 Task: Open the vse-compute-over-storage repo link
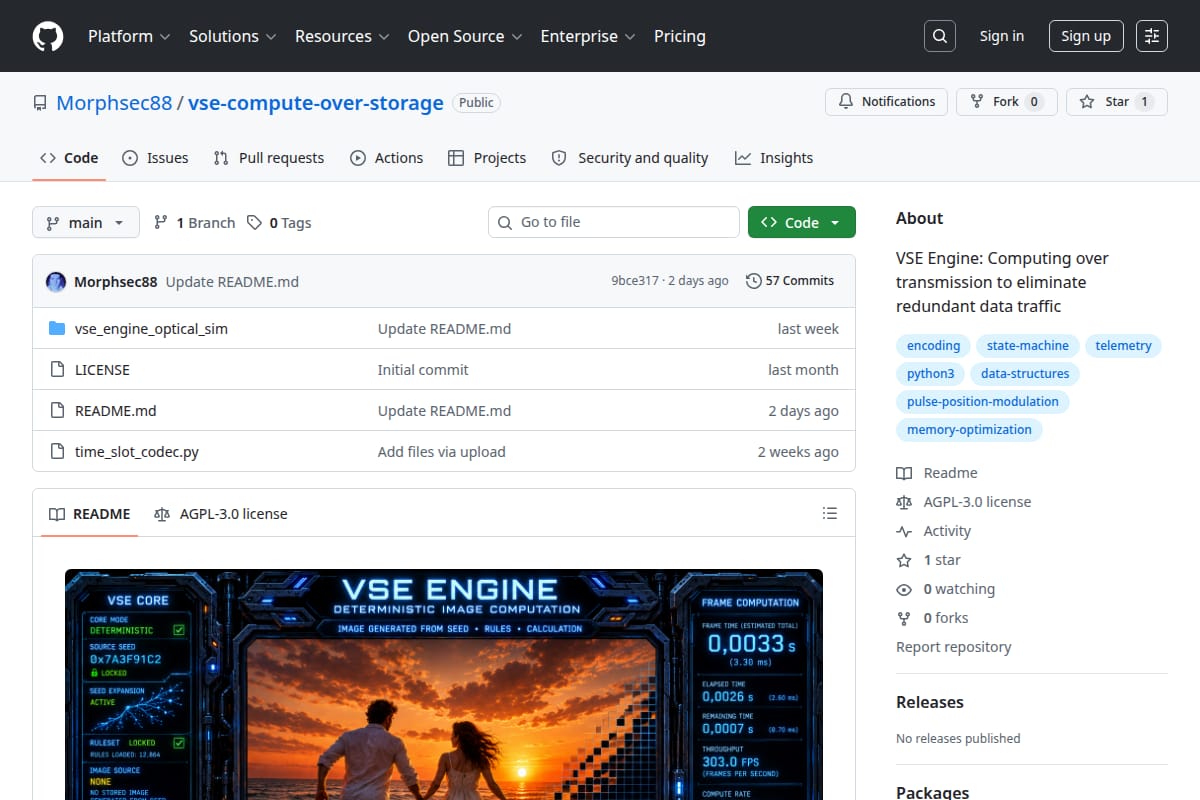316,102
